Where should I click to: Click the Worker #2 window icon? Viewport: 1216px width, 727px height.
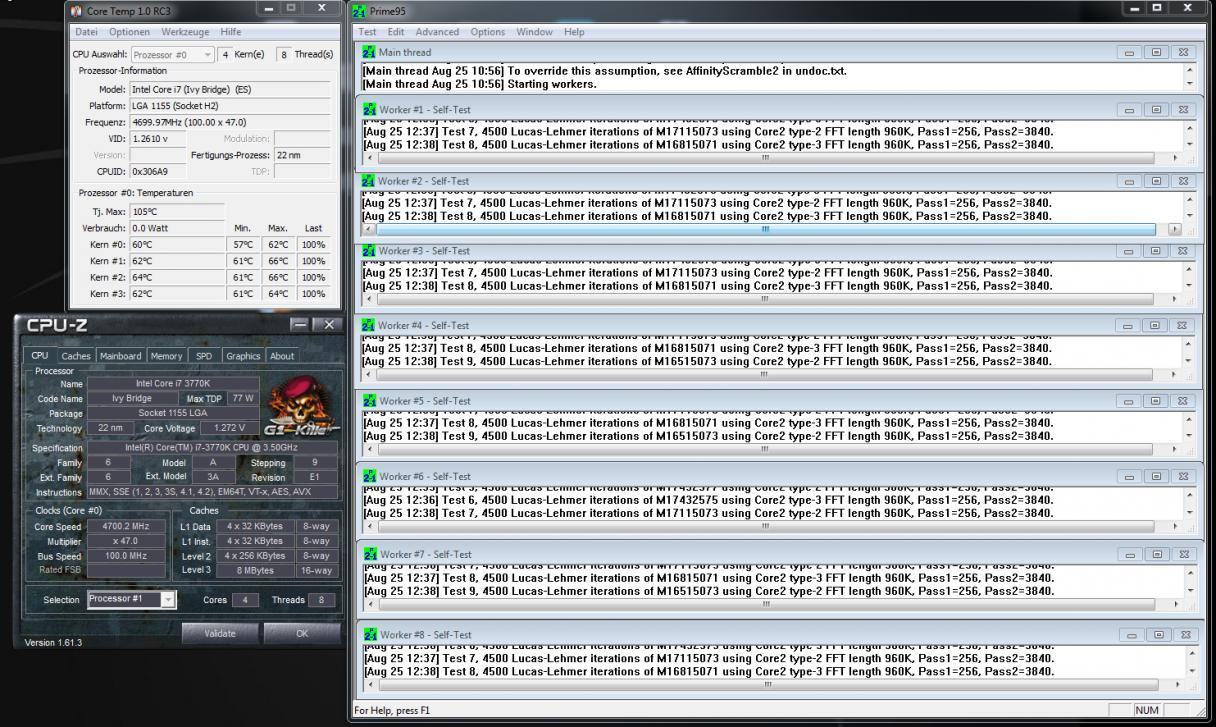pyautogui.click(x=369, y=181)
